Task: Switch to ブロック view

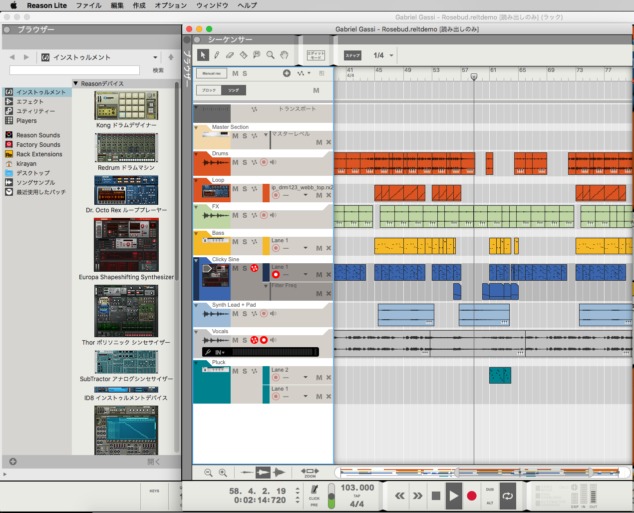Action: (x=209, y=90)
